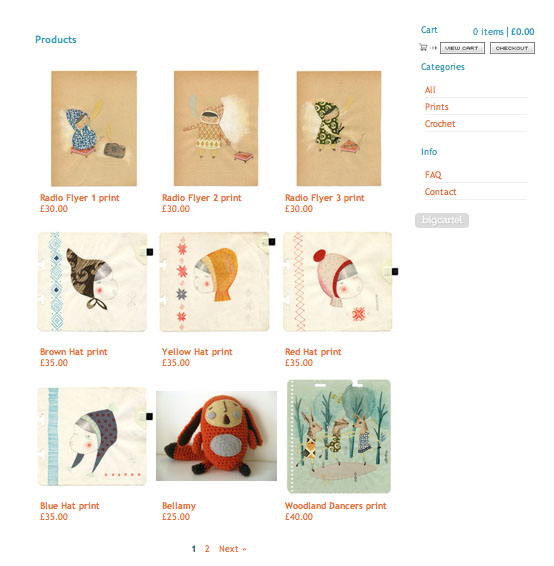Select the All category
The width and height of the screenshot is (554, 566).
tap(430, 90)
